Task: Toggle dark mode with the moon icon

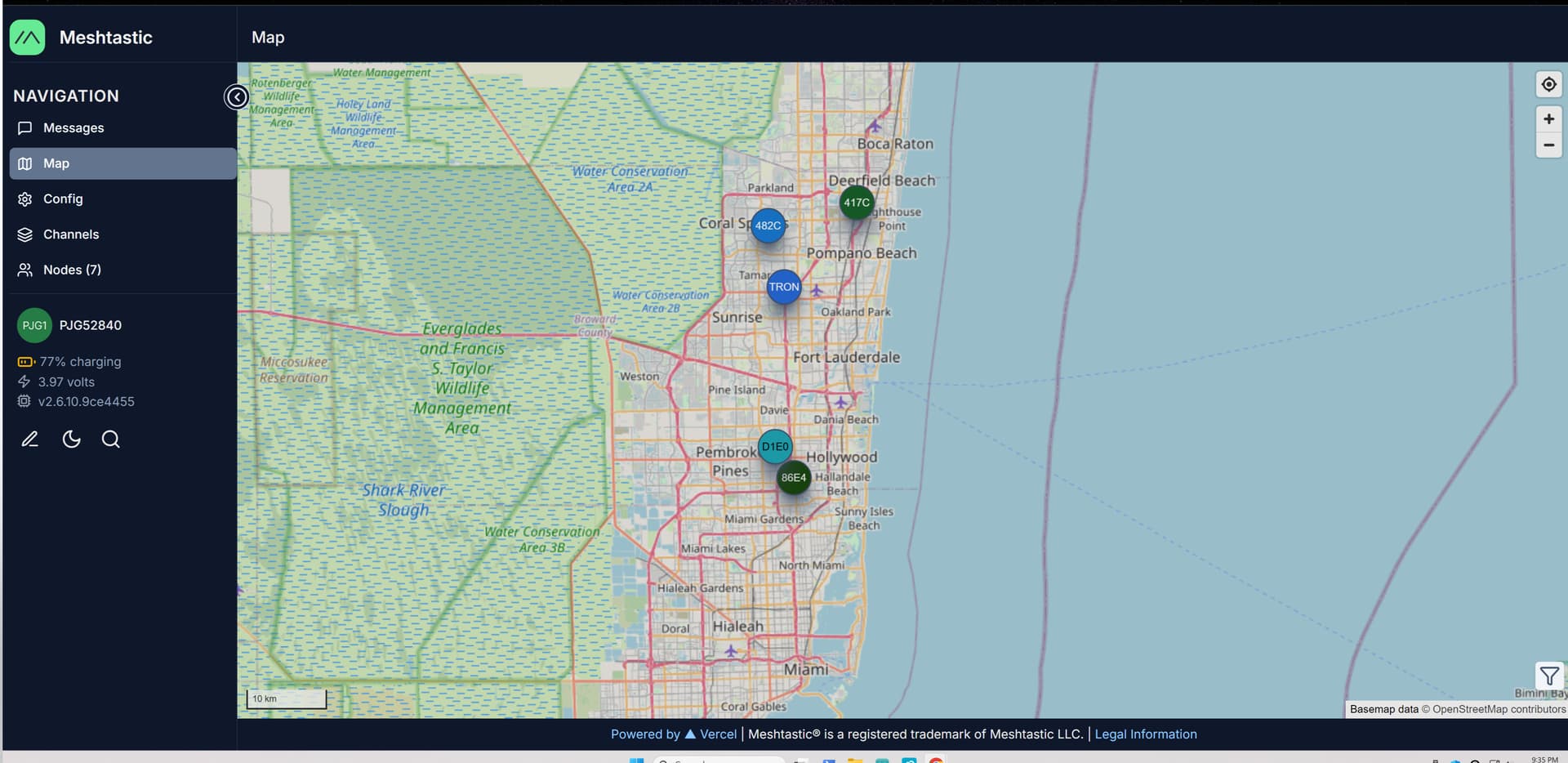Action: (x=72, y=440)
